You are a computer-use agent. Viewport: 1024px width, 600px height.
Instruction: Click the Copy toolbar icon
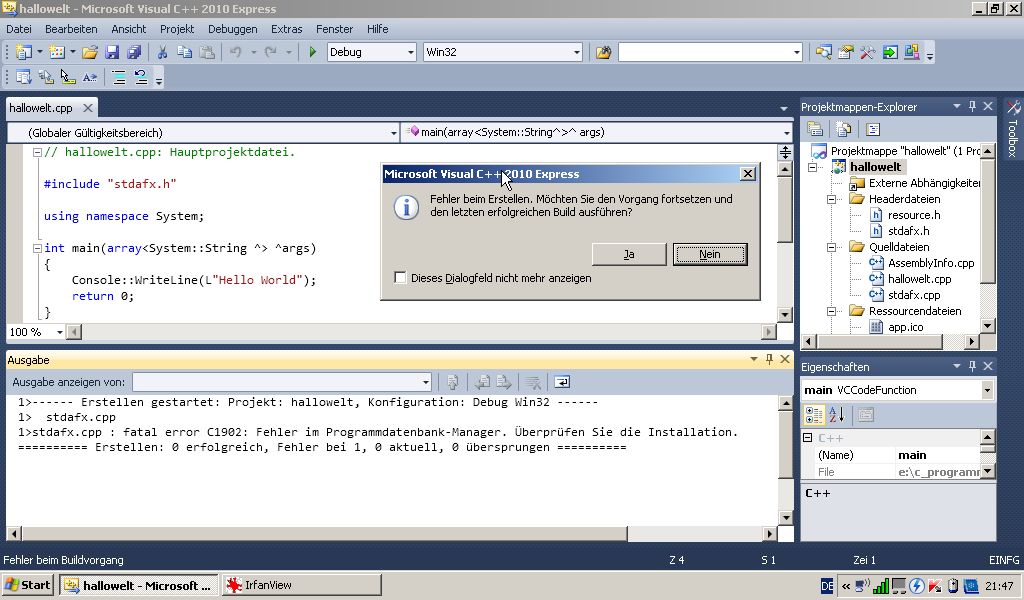coord(185,52)
